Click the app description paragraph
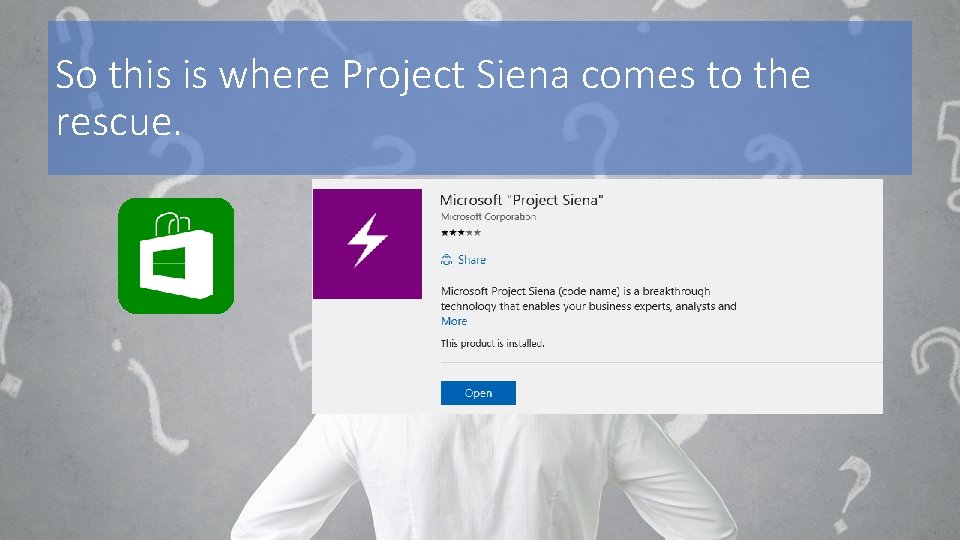Image resolution: width=960 pixels, height=540 pixels. pos(588,299)
